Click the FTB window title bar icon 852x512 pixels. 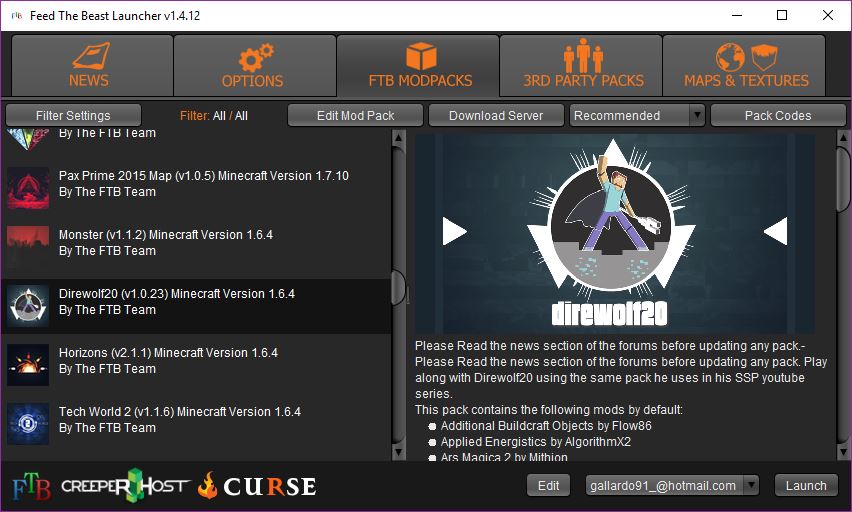(x=16, y=16)
